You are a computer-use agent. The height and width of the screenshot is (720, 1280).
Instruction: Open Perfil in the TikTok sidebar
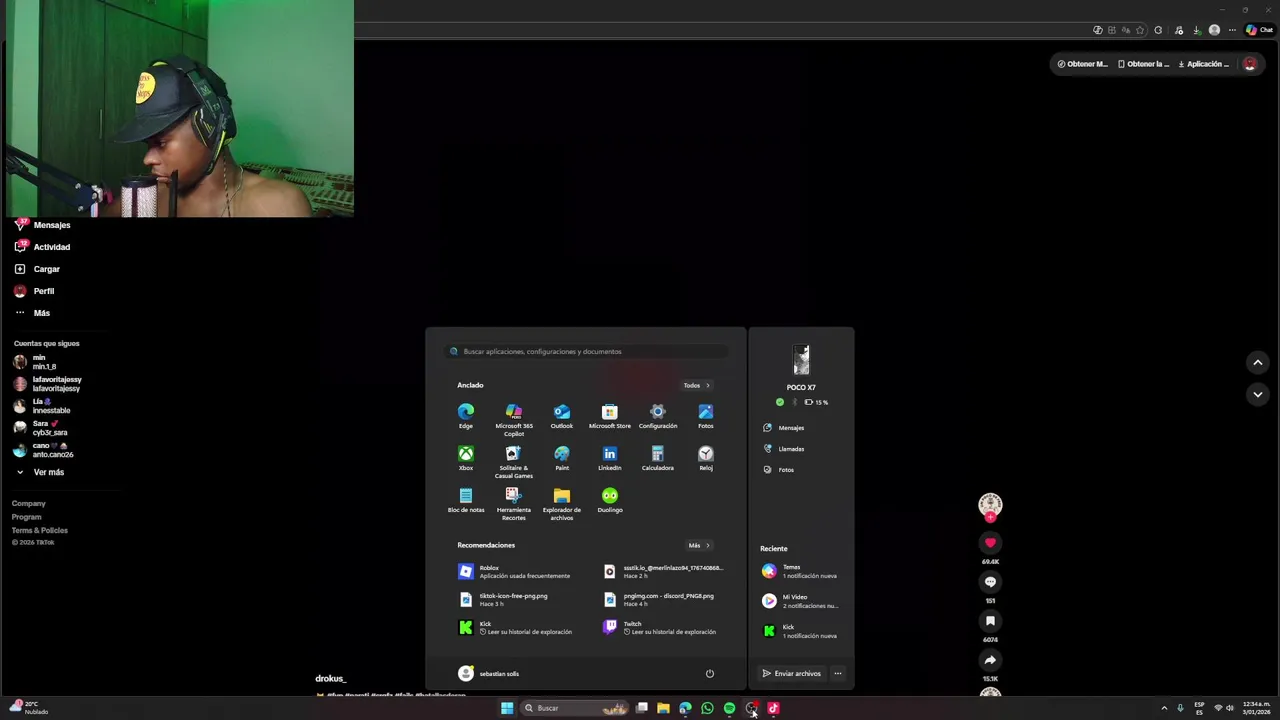click(35, 291)
